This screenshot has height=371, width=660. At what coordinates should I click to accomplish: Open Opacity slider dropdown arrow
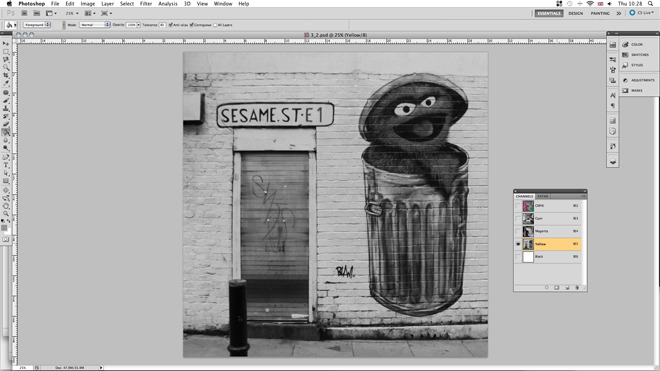tap(138, 25)
